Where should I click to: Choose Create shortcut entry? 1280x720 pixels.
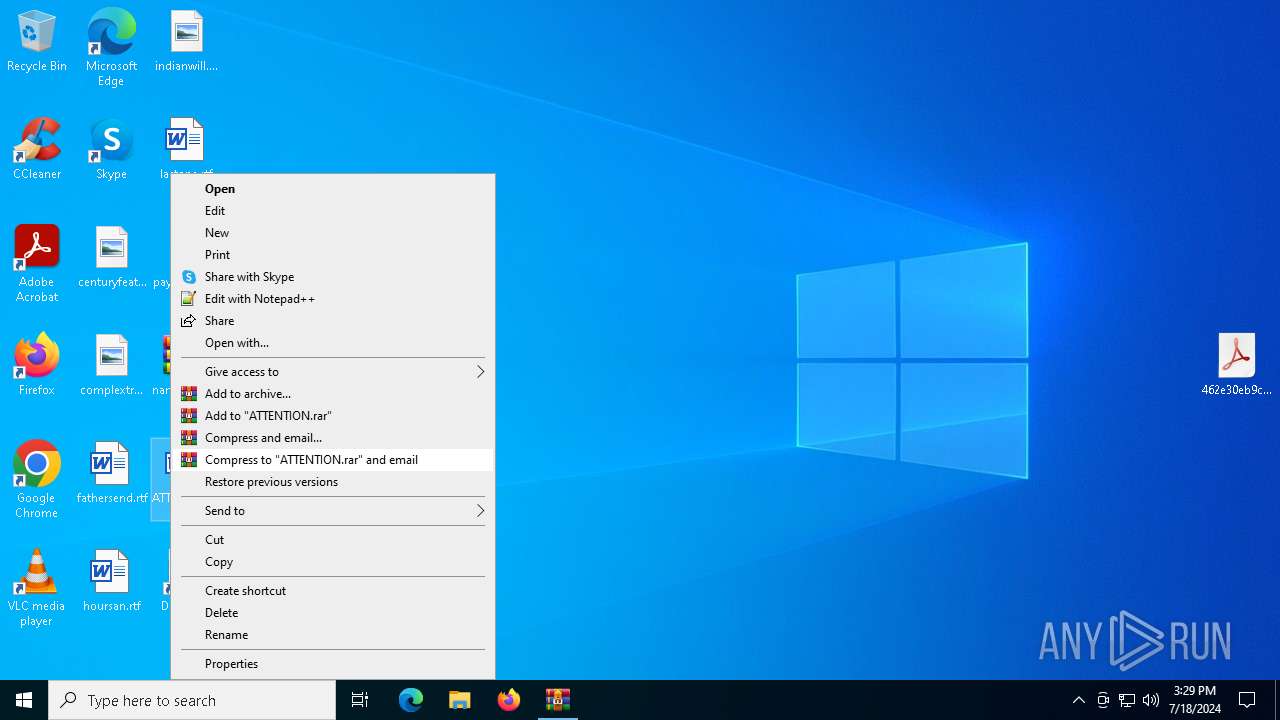tap(333, 591)
